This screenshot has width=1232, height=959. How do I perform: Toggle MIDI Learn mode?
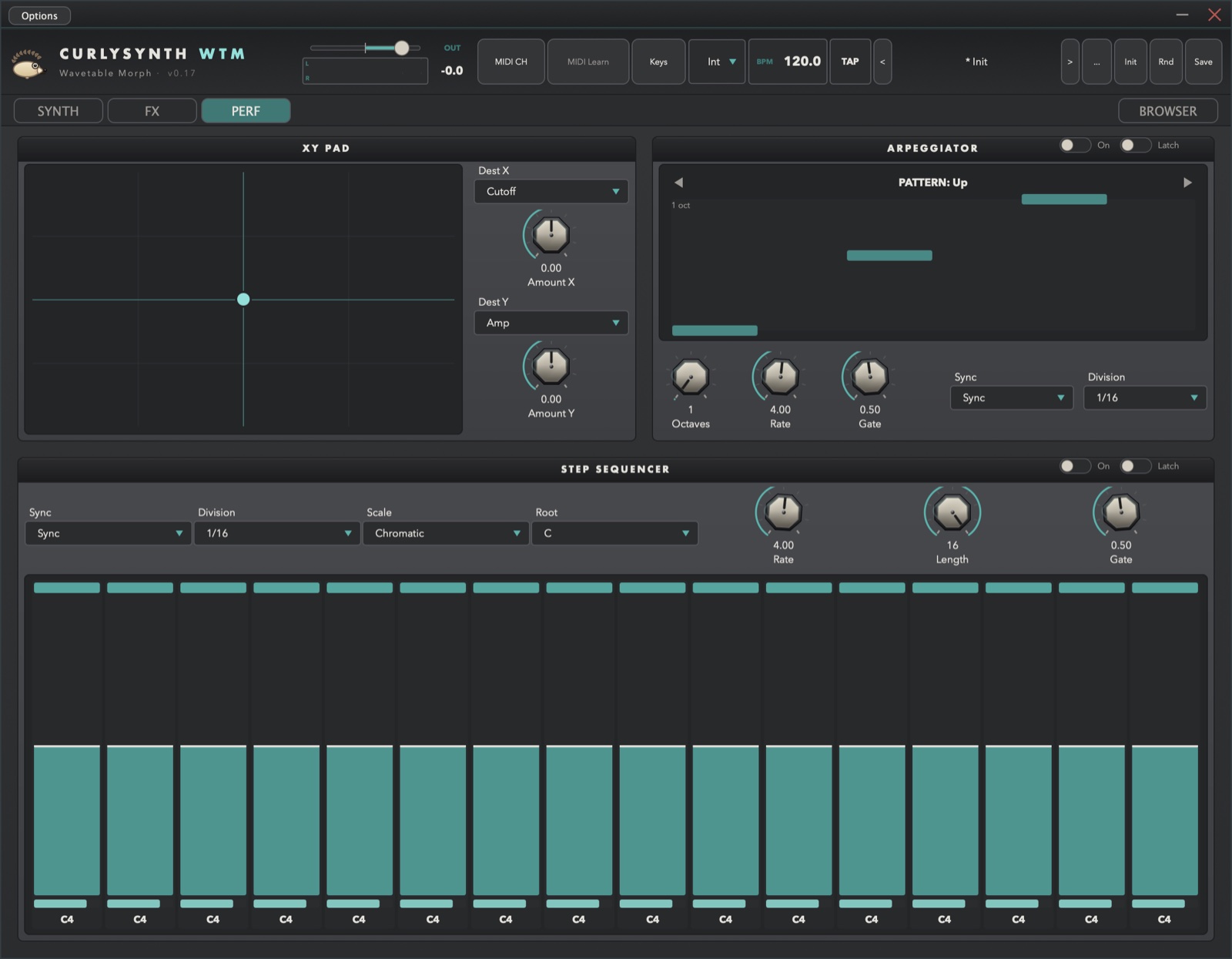click(588, 62)
